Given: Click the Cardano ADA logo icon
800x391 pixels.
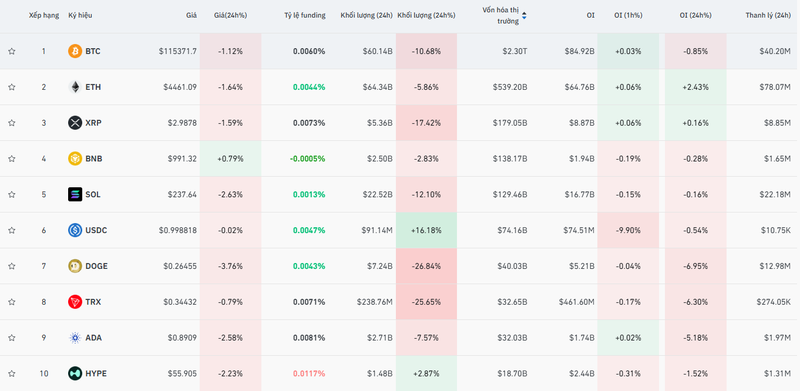Looking at the screenshot, I should point(75,337).
